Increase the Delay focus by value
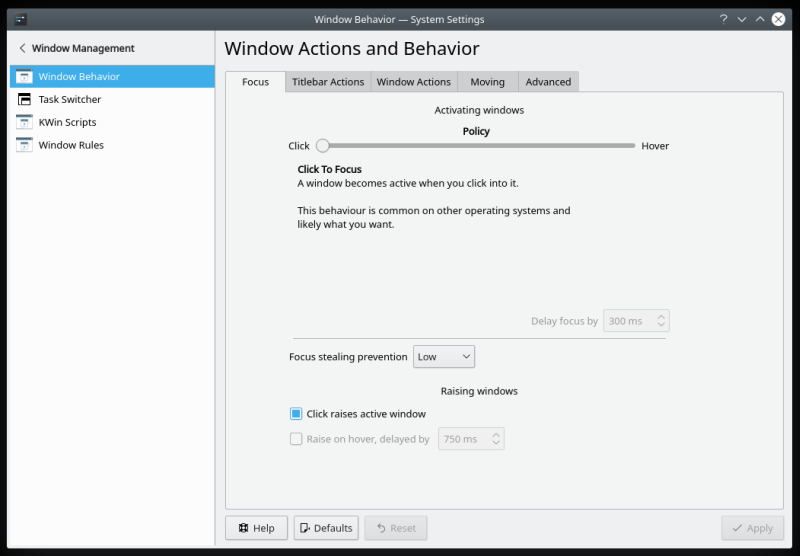The height and width of the screenshot is (556, 800). click(x=661, y=316)
